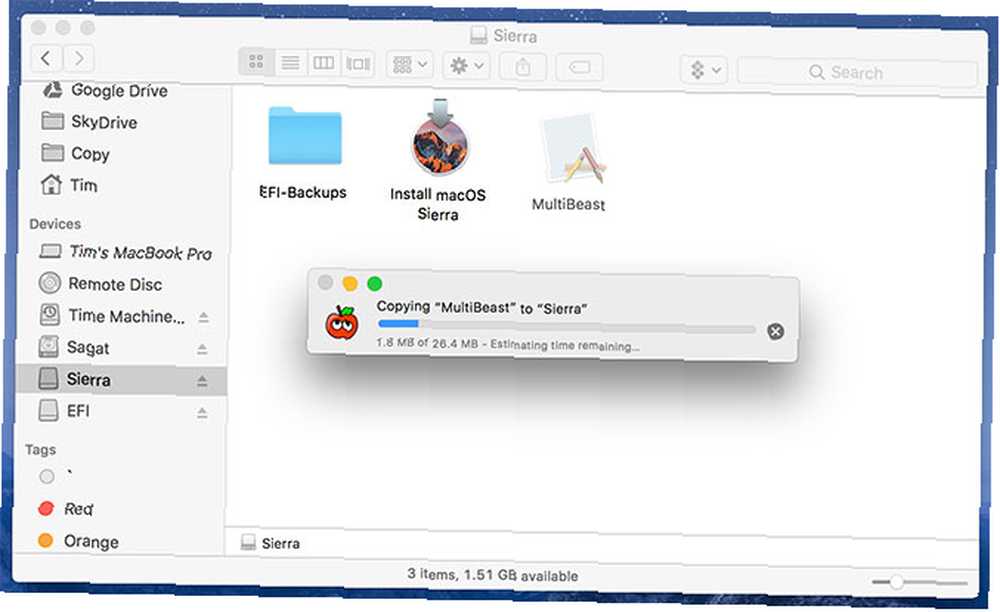
Task: Switch to column view
Action: click(323, 63)
